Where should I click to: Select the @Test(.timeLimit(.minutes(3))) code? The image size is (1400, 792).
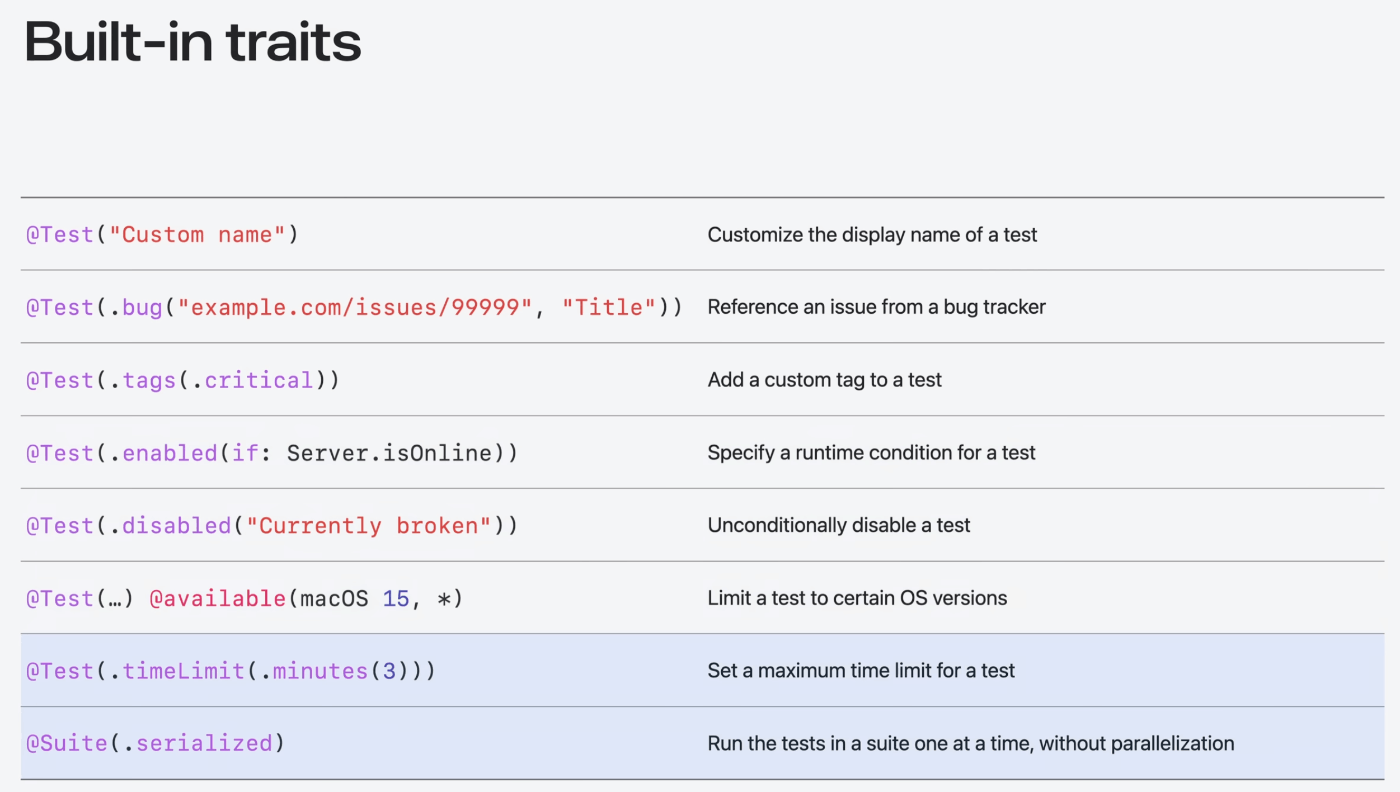click(231, 671)
